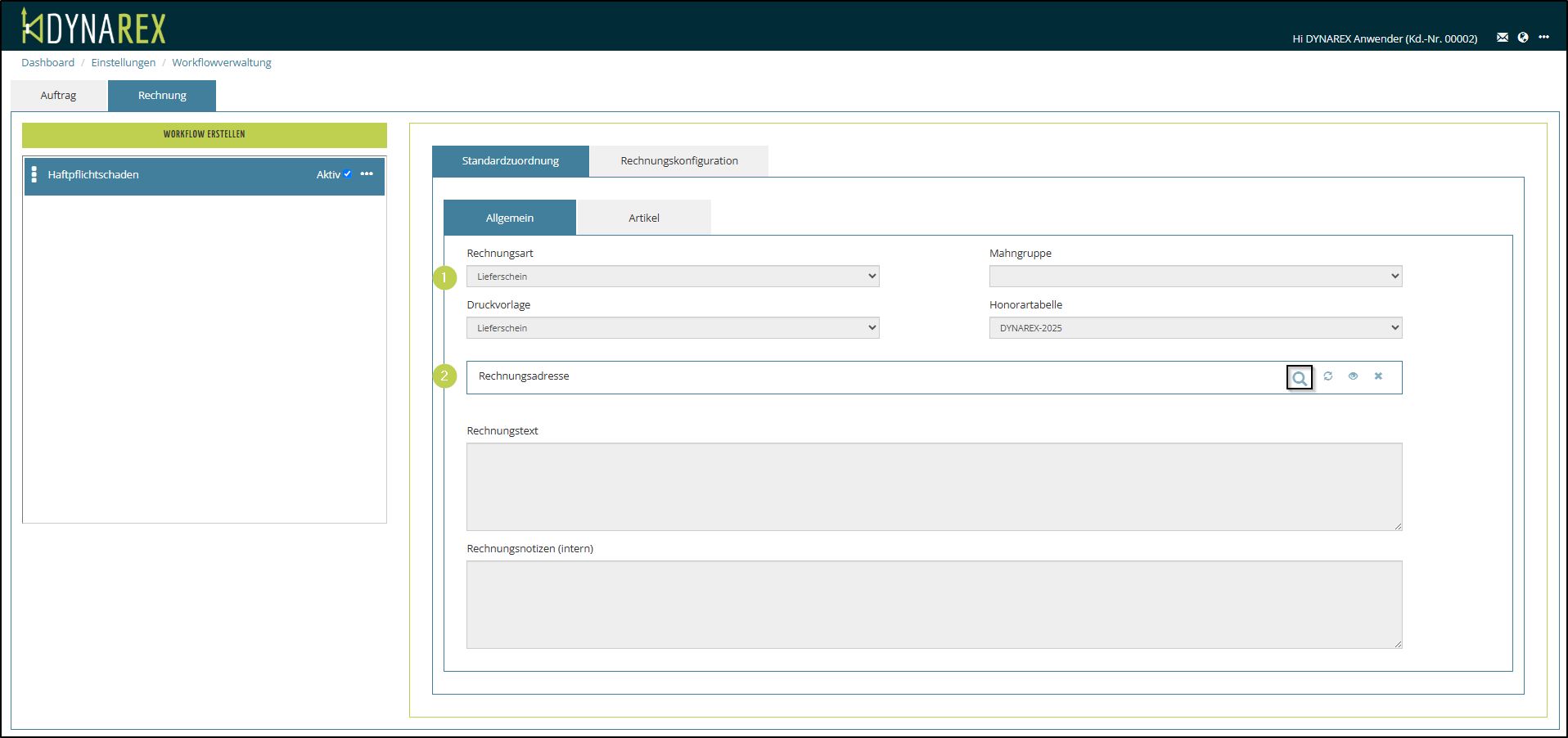Click the Workflow Erstellen button
This screenshot has width=1568, height=738.
[x=204, y=134]
